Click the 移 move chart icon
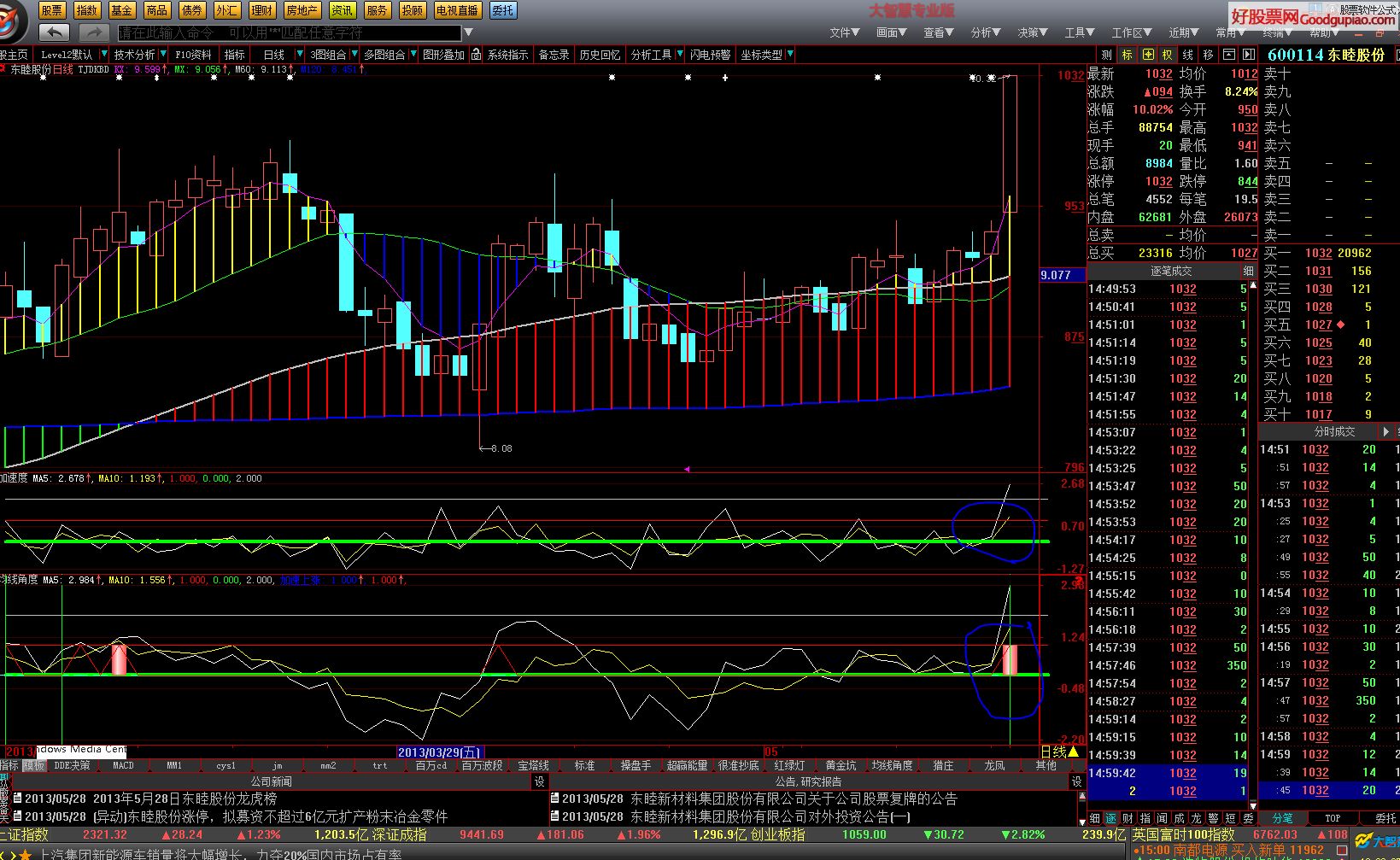 pos(1208,55)
